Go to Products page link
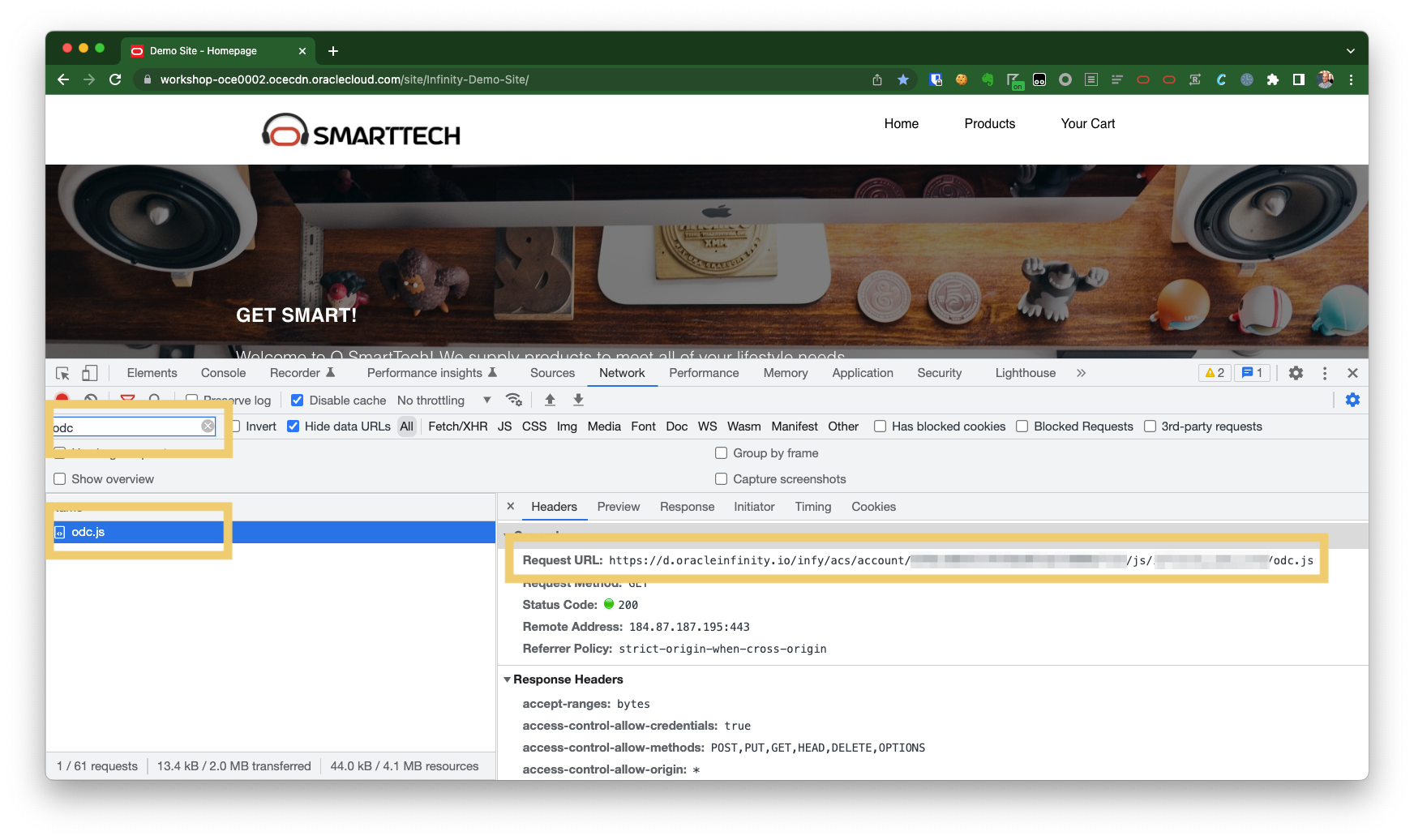 coord(990,123)
